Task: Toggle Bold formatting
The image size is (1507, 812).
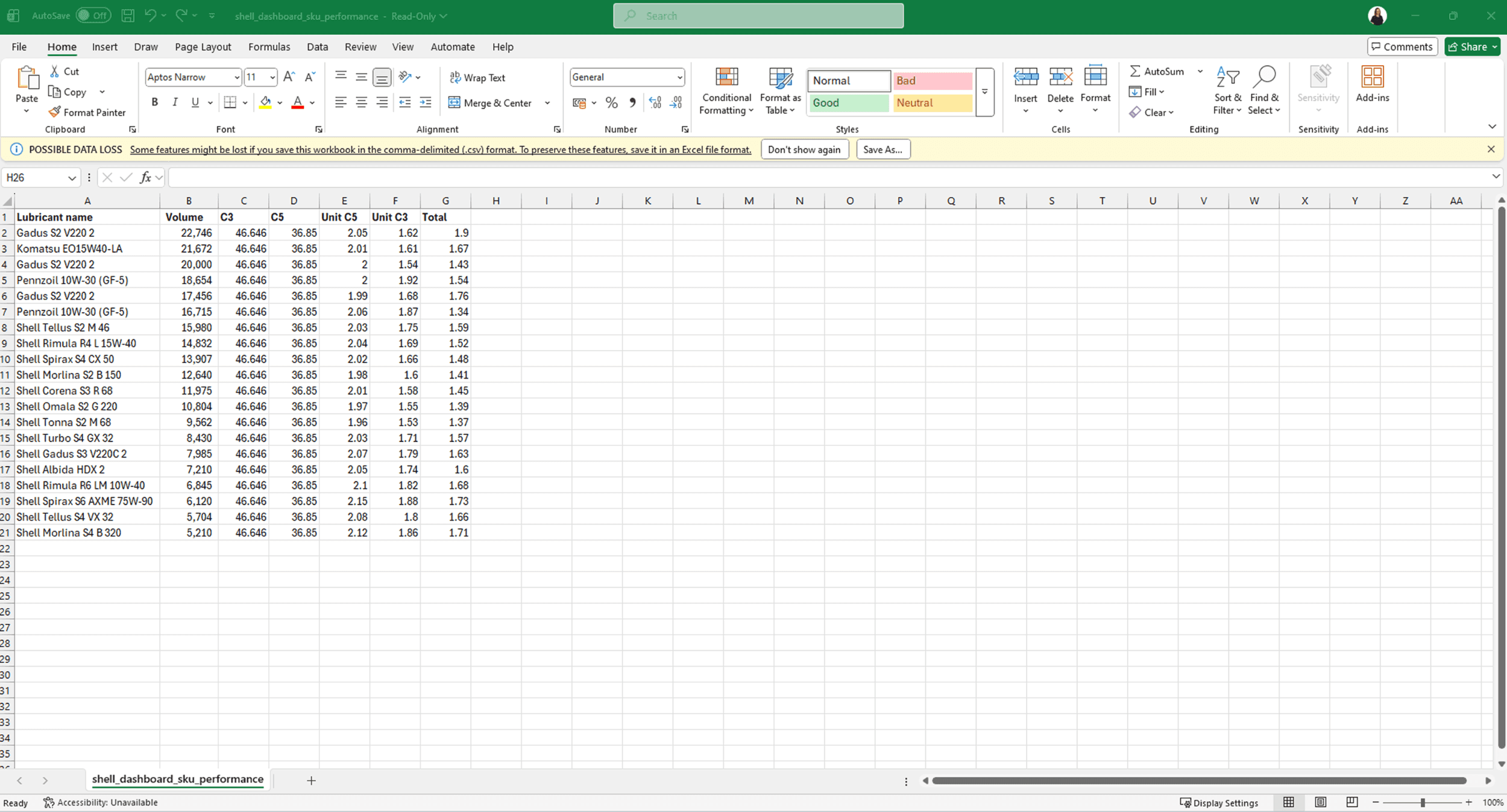Action: [155, 102]
